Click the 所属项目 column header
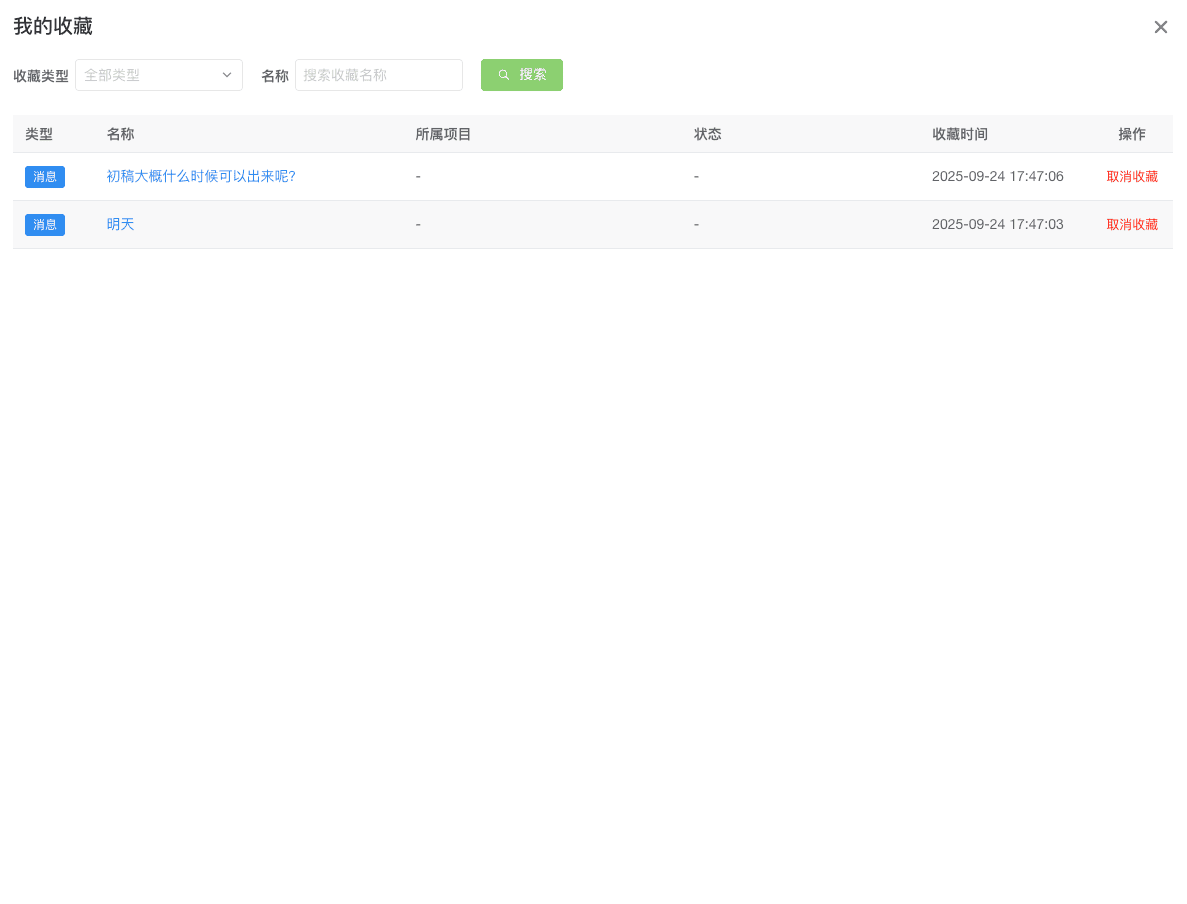 click(x=443, y=133)
